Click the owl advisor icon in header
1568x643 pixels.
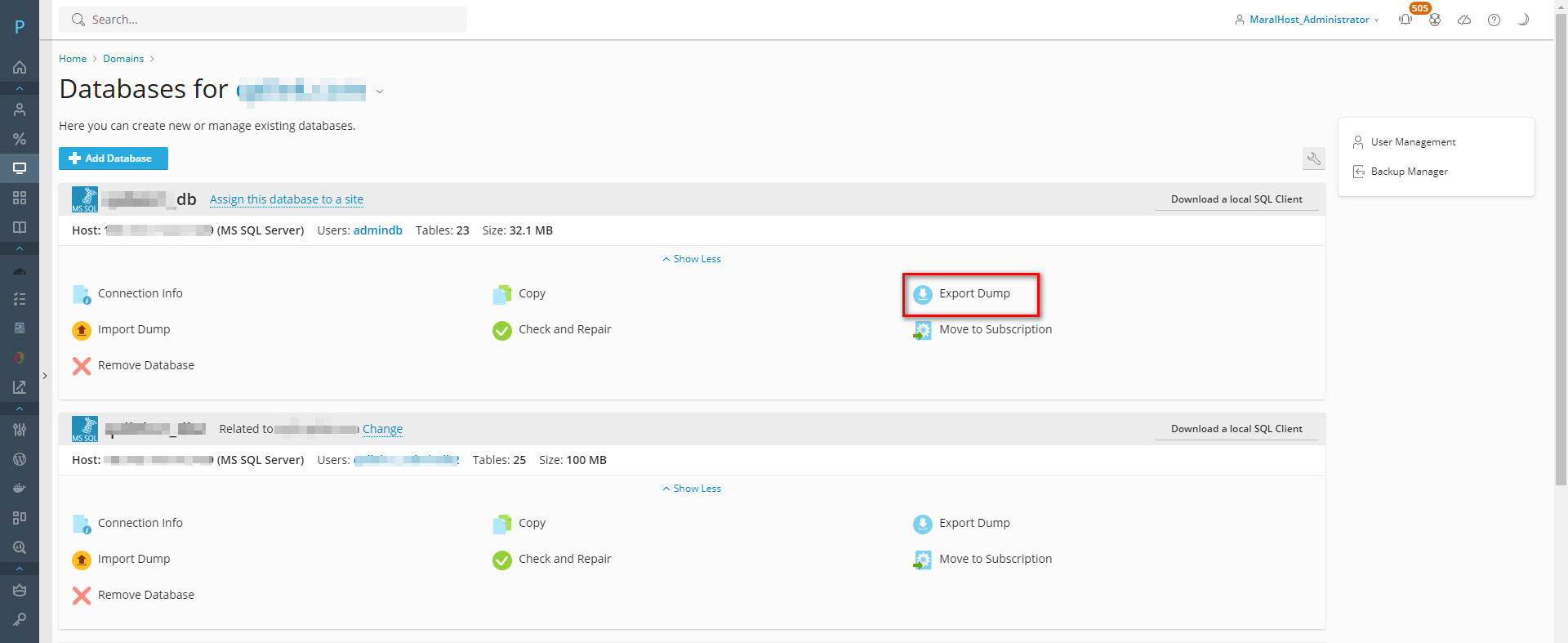(1435, 20)
